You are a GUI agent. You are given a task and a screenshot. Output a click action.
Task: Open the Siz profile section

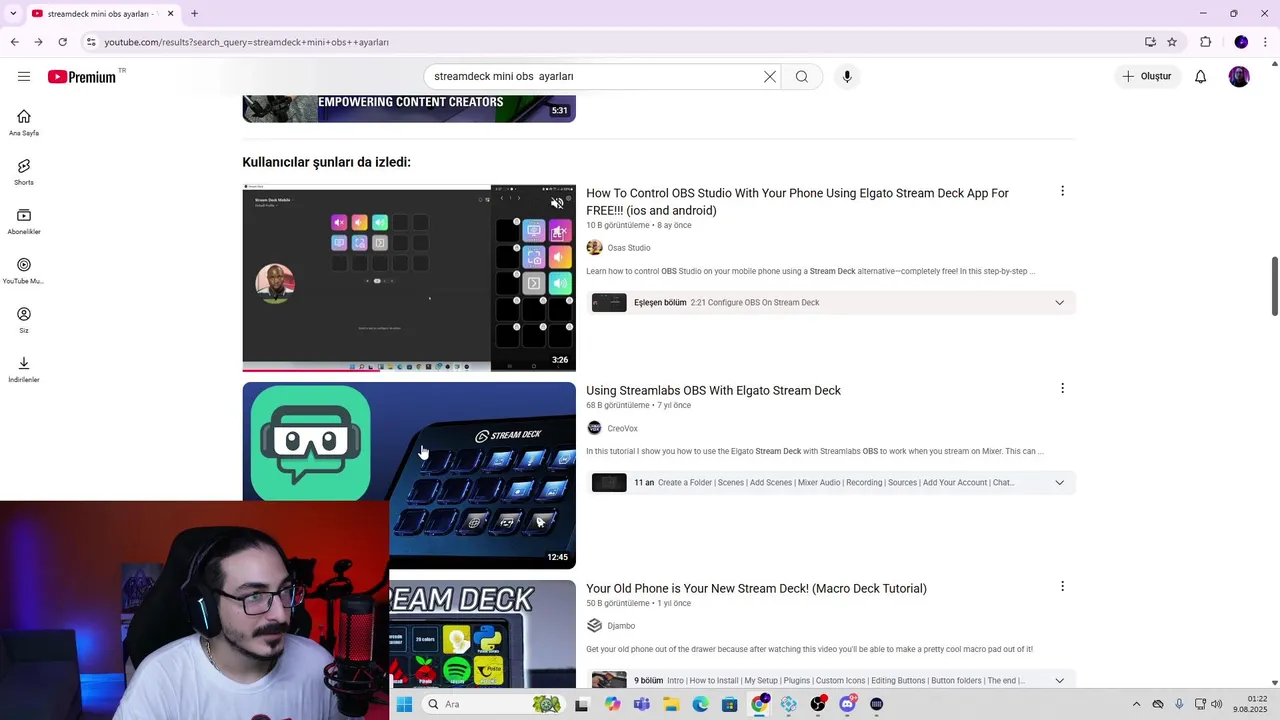click(24, 321)
